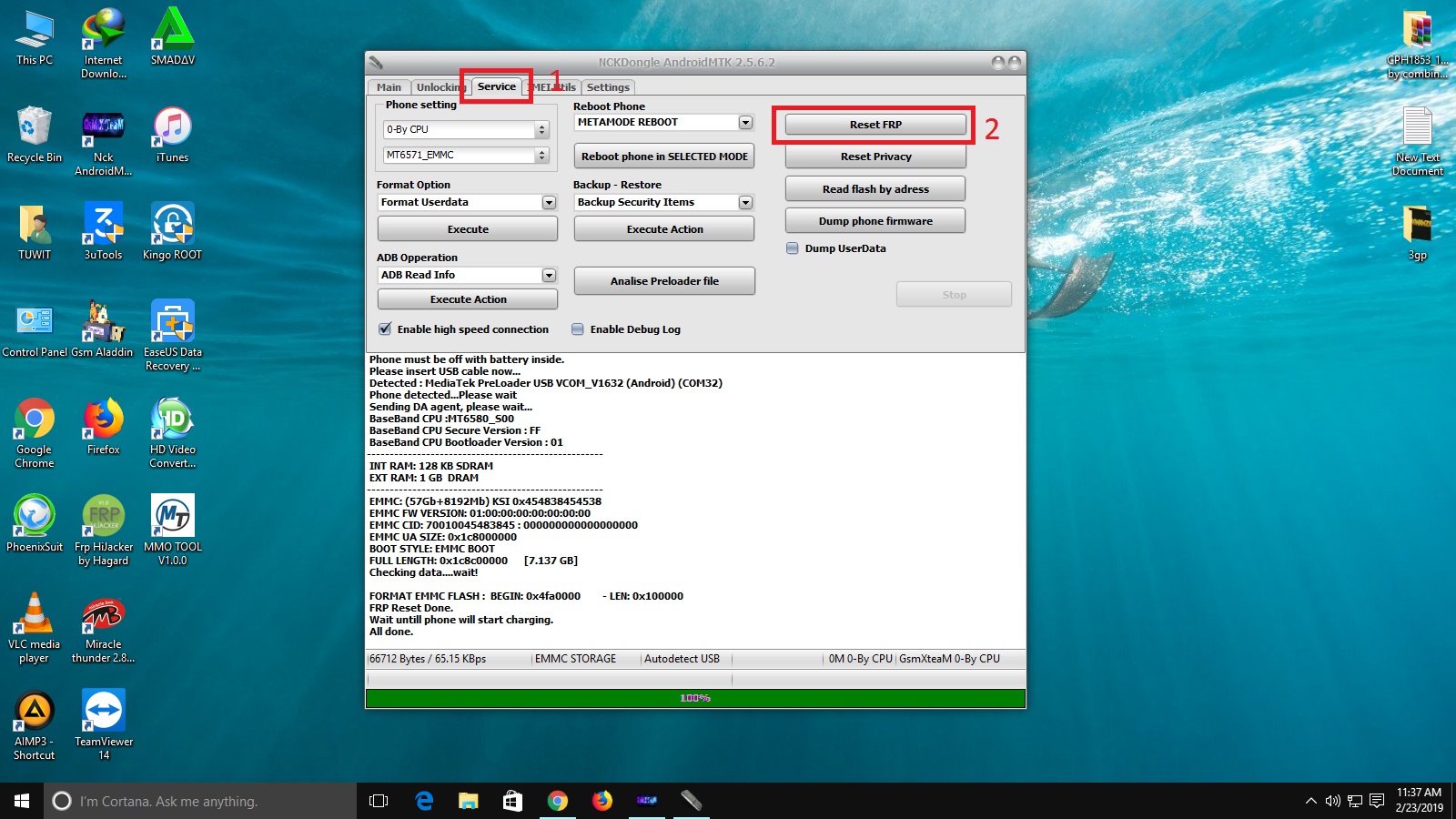
Task: Open File Explorer in the taskbar
Action: click(468, 801)
